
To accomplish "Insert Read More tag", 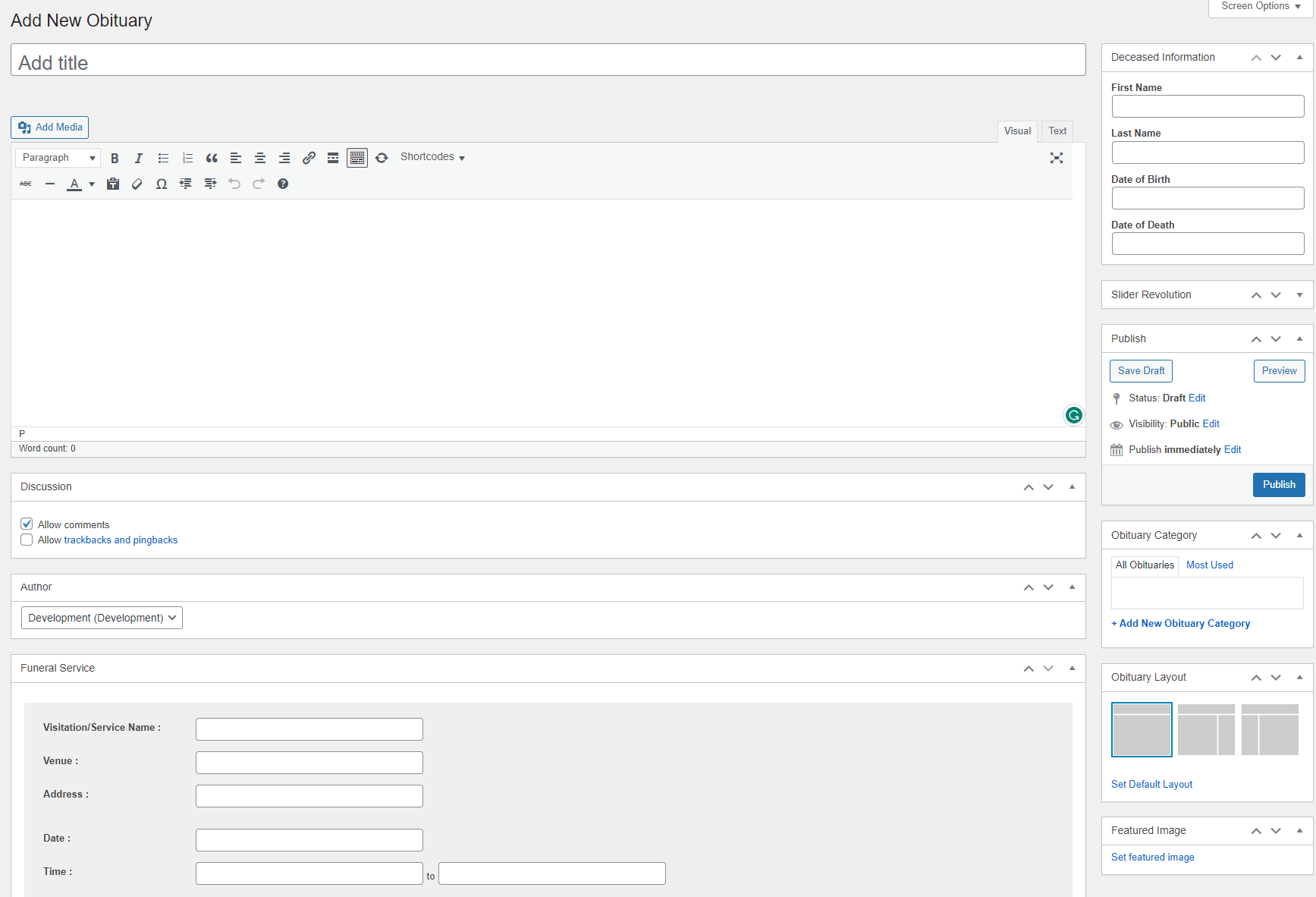I will (333, 158).
